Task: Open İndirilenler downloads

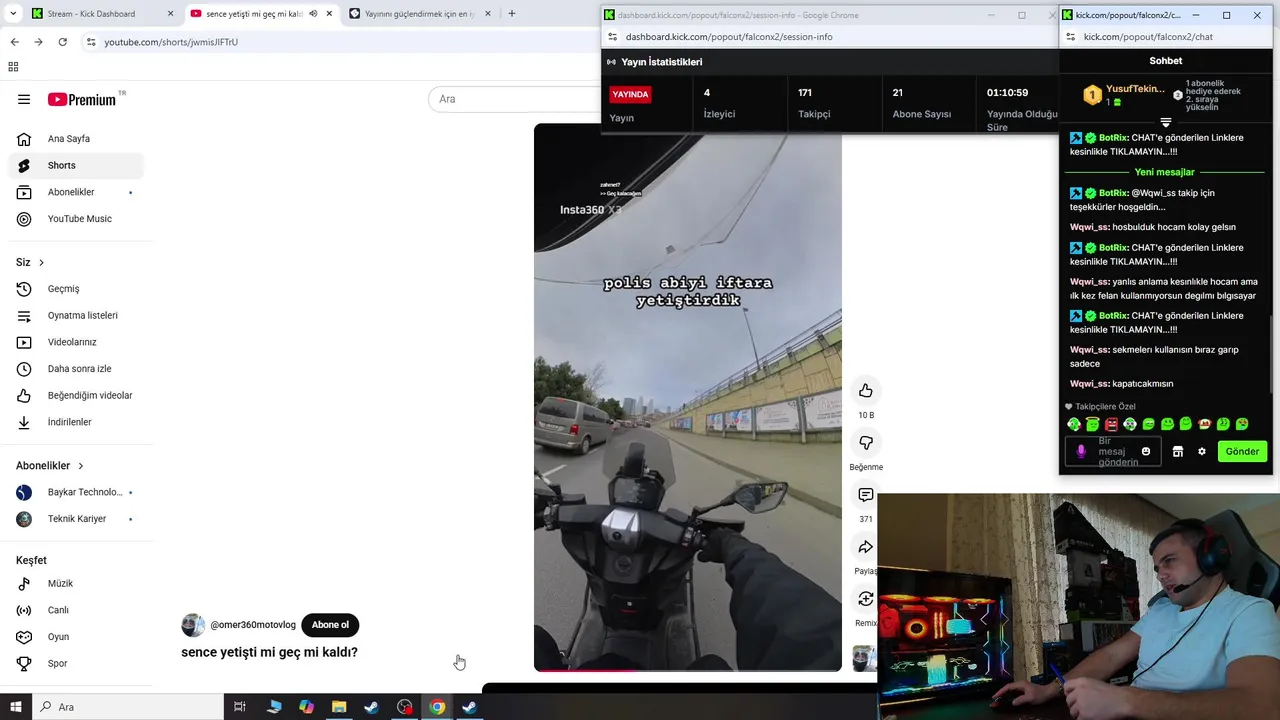Action: (77, 422)
